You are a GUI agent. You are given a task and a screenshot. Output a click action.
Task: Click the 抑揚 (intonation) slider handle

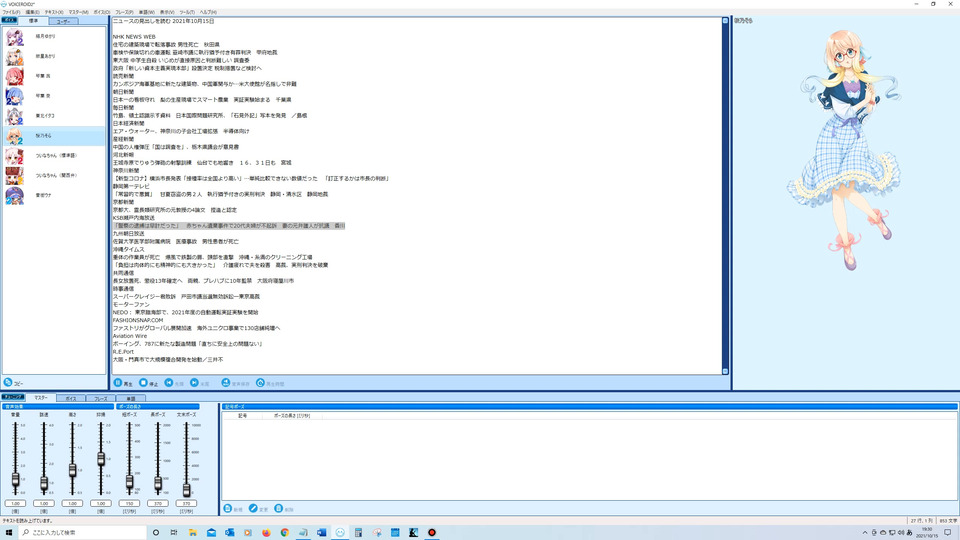101,459
